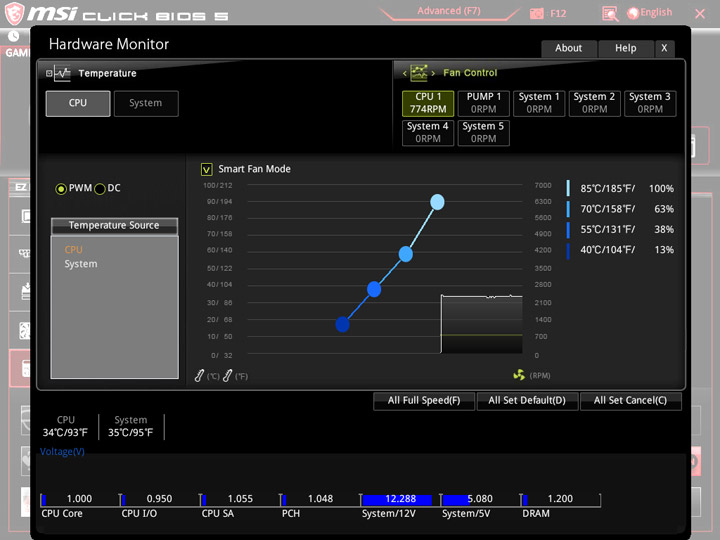
Task: Click the 85°C fan curve point
Action: point(437,202)
